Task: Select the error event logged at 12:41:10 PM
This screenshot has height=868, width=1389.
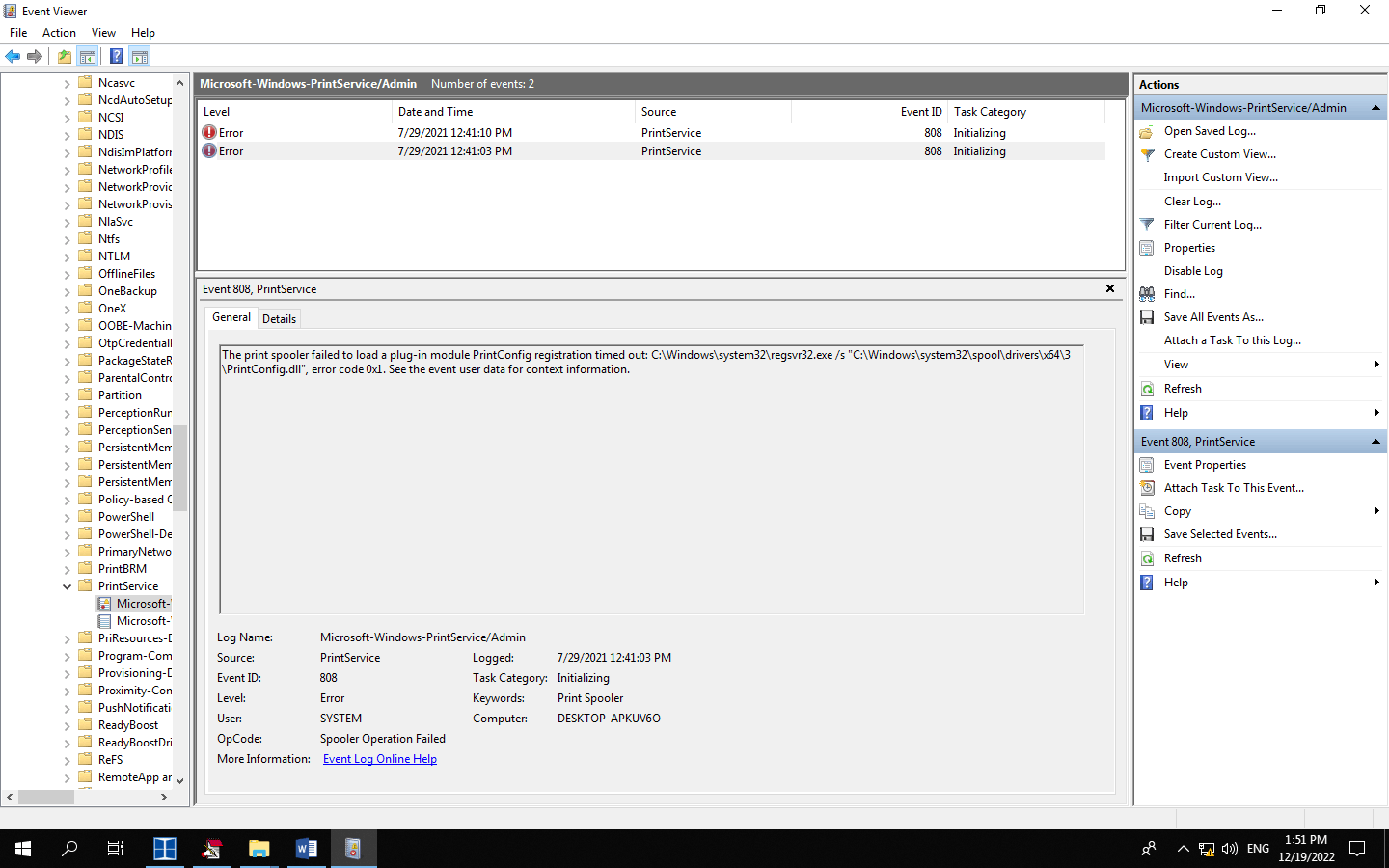Action: point(651,133)
